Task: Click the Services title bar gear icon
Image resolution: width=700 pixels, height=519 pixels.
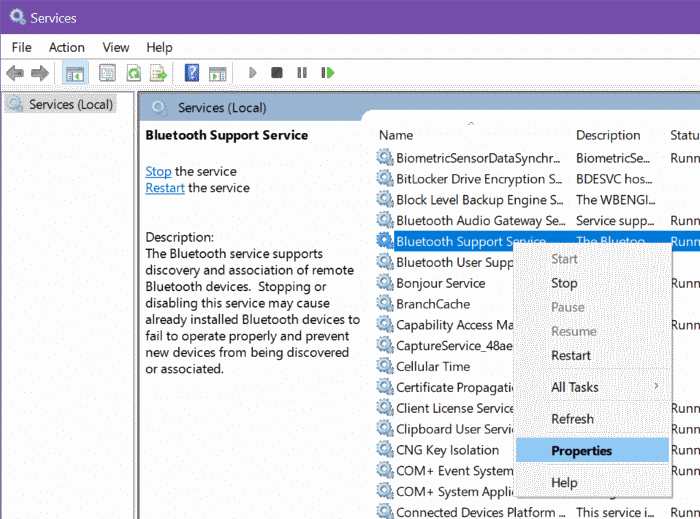Action: coord(17,17)
